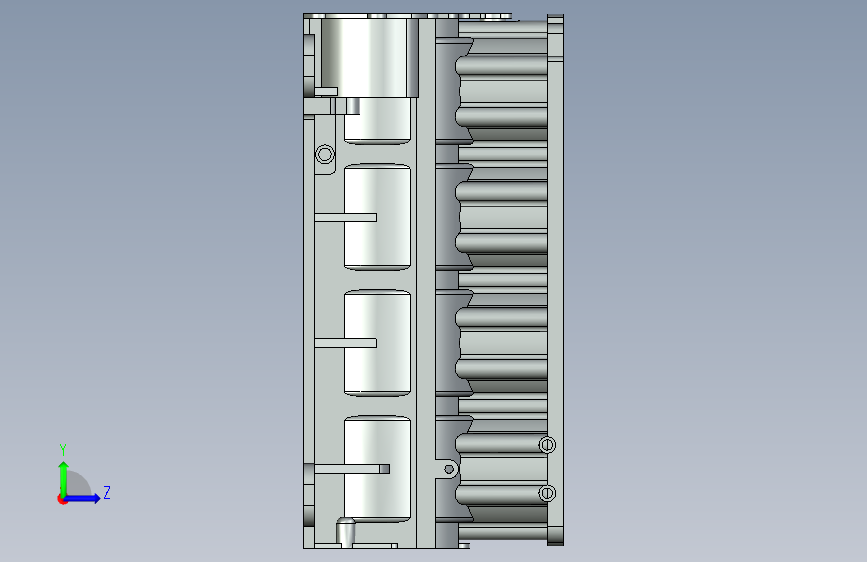This screenshot has height=562, width=867.
Task: Click the green Y axis arrow of the triad
Action: pos(63,478)
